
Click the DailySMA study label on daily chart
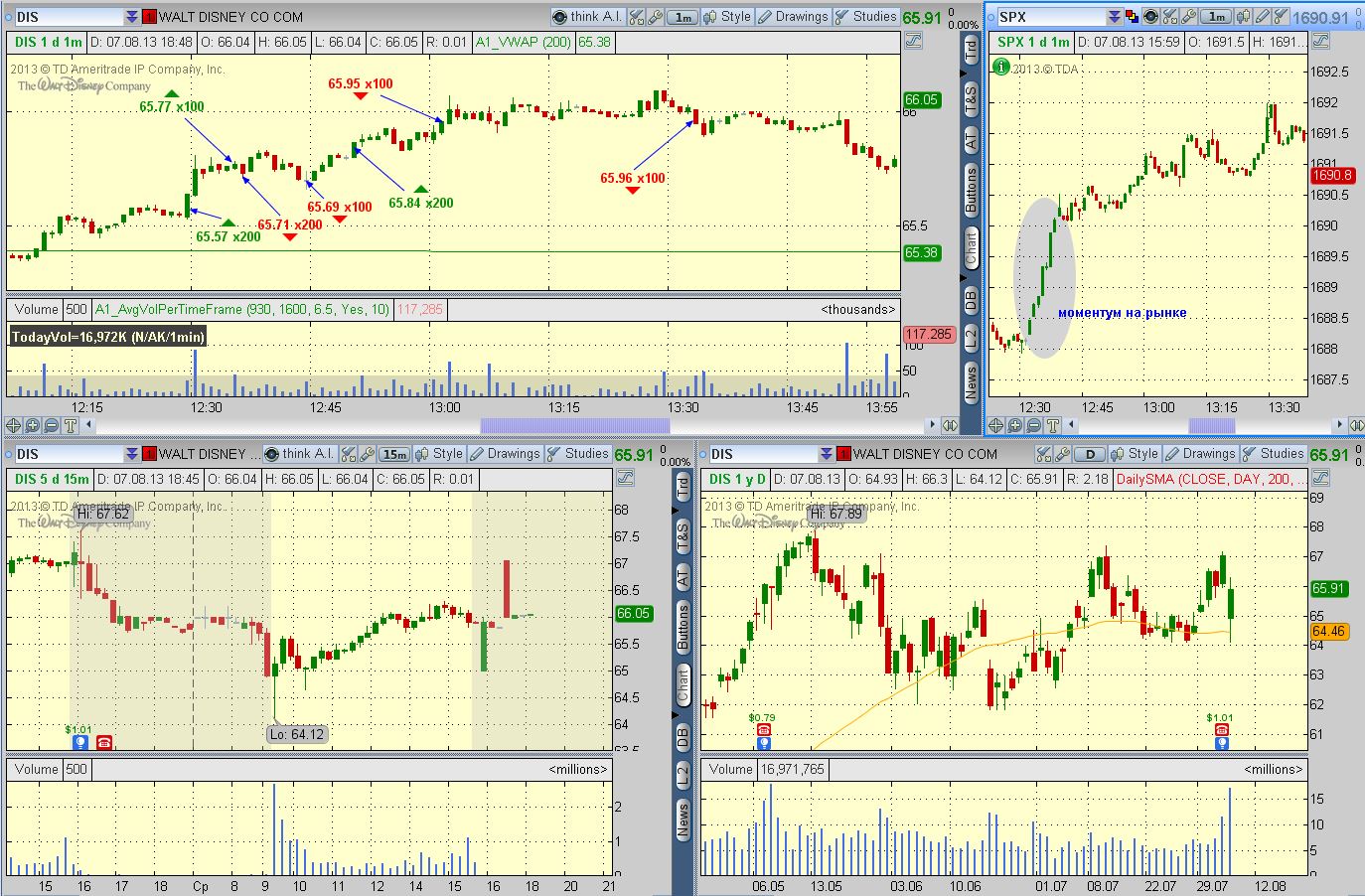1212,479
